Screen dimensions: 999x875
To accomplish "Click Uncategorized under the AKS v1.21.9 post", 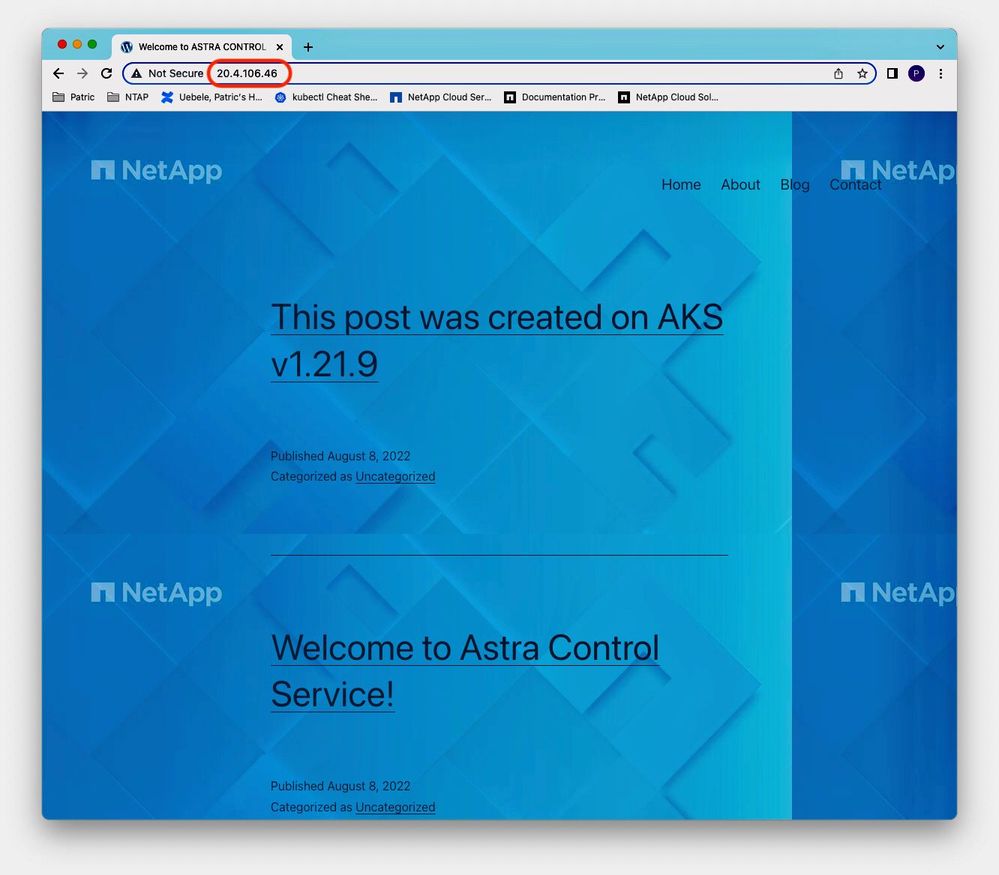I will tap(395, 476).
